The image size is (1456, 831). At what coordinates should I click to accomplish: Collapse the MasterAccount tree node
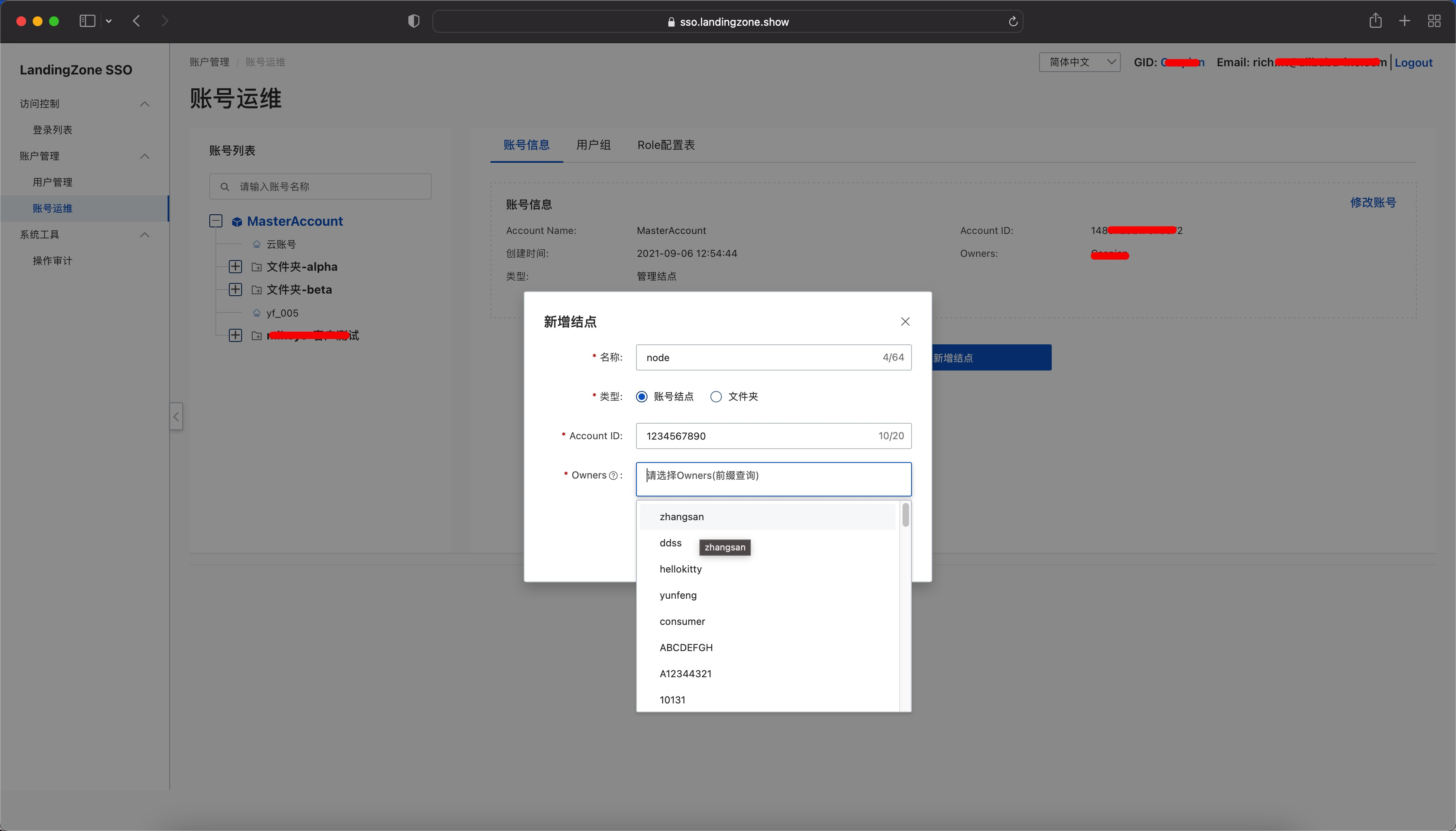click(x=215, y=221)
